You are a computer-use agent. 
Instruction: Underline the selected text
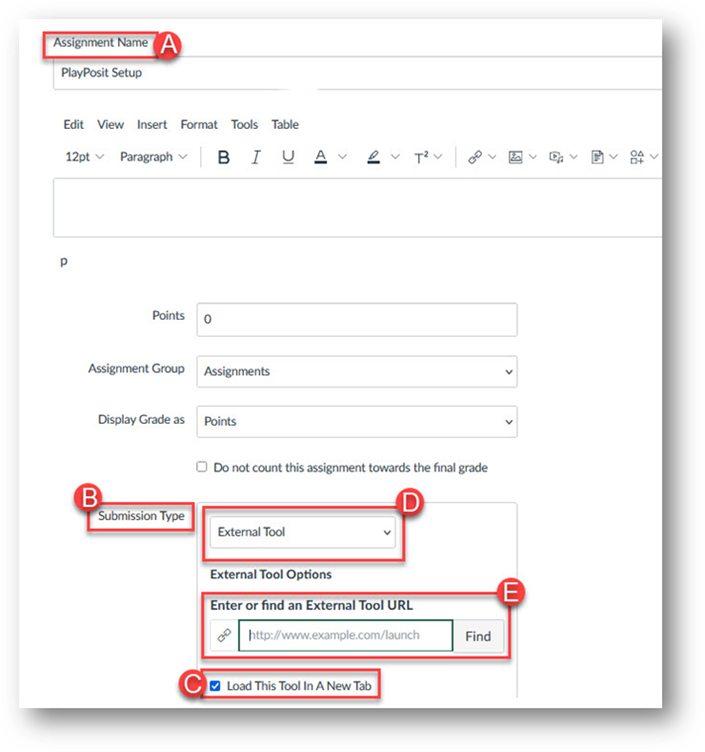[288, 157]
